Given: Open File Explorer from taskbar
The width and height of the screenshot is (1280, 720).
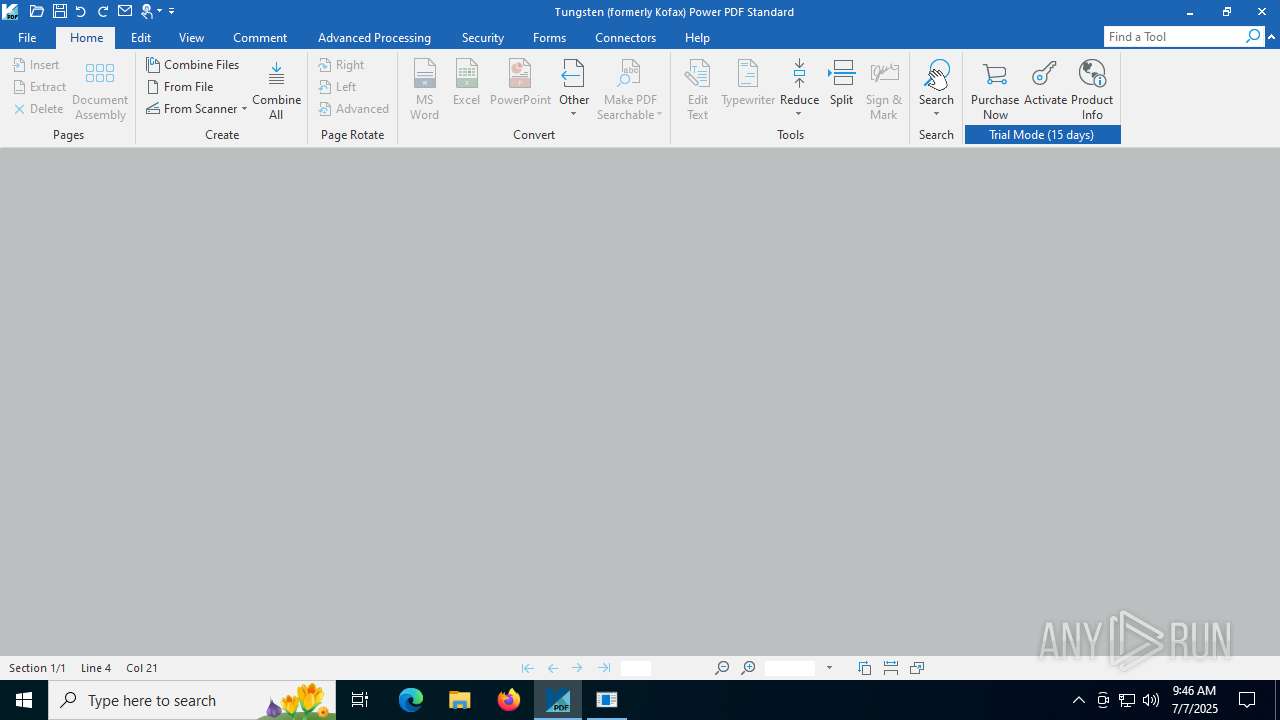Looking at the screenshot, I should point(460,700).
